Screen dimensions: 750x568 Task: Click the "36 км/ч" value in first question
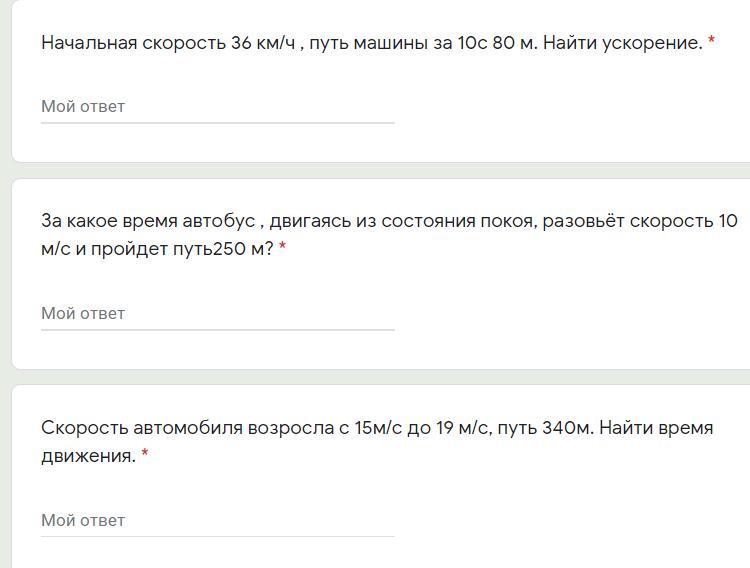point(264,43)
